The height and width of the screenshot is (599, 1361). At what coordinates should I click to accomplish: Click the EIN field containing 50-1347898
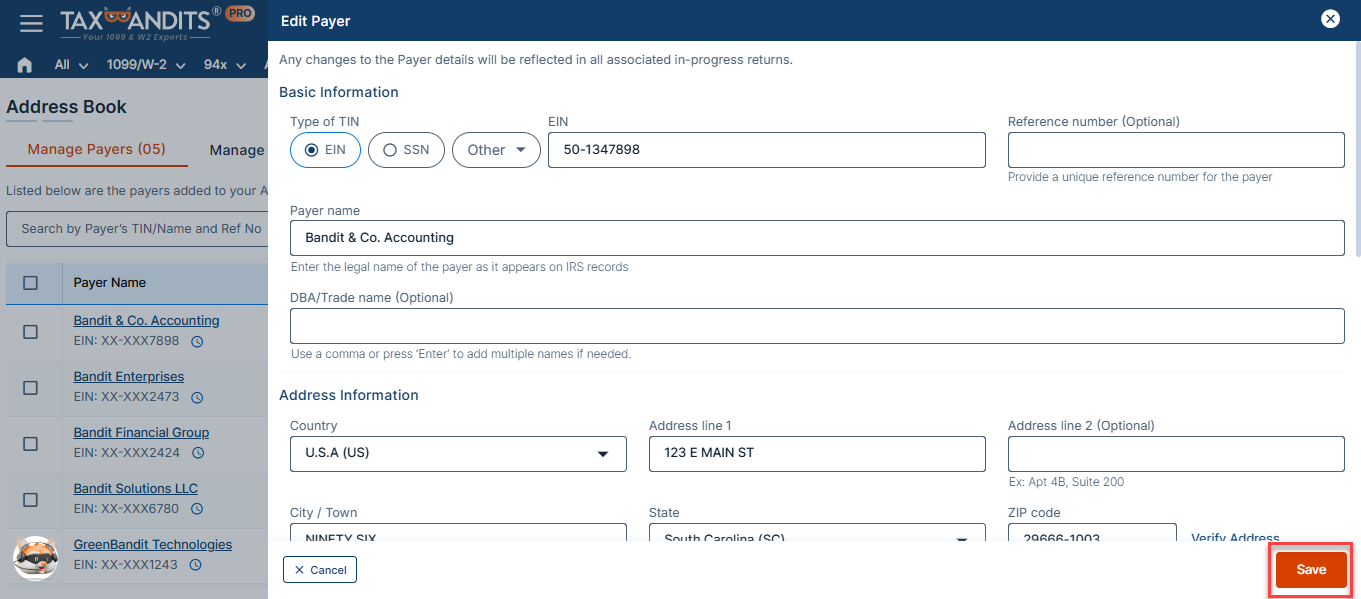tap(767, 150)
